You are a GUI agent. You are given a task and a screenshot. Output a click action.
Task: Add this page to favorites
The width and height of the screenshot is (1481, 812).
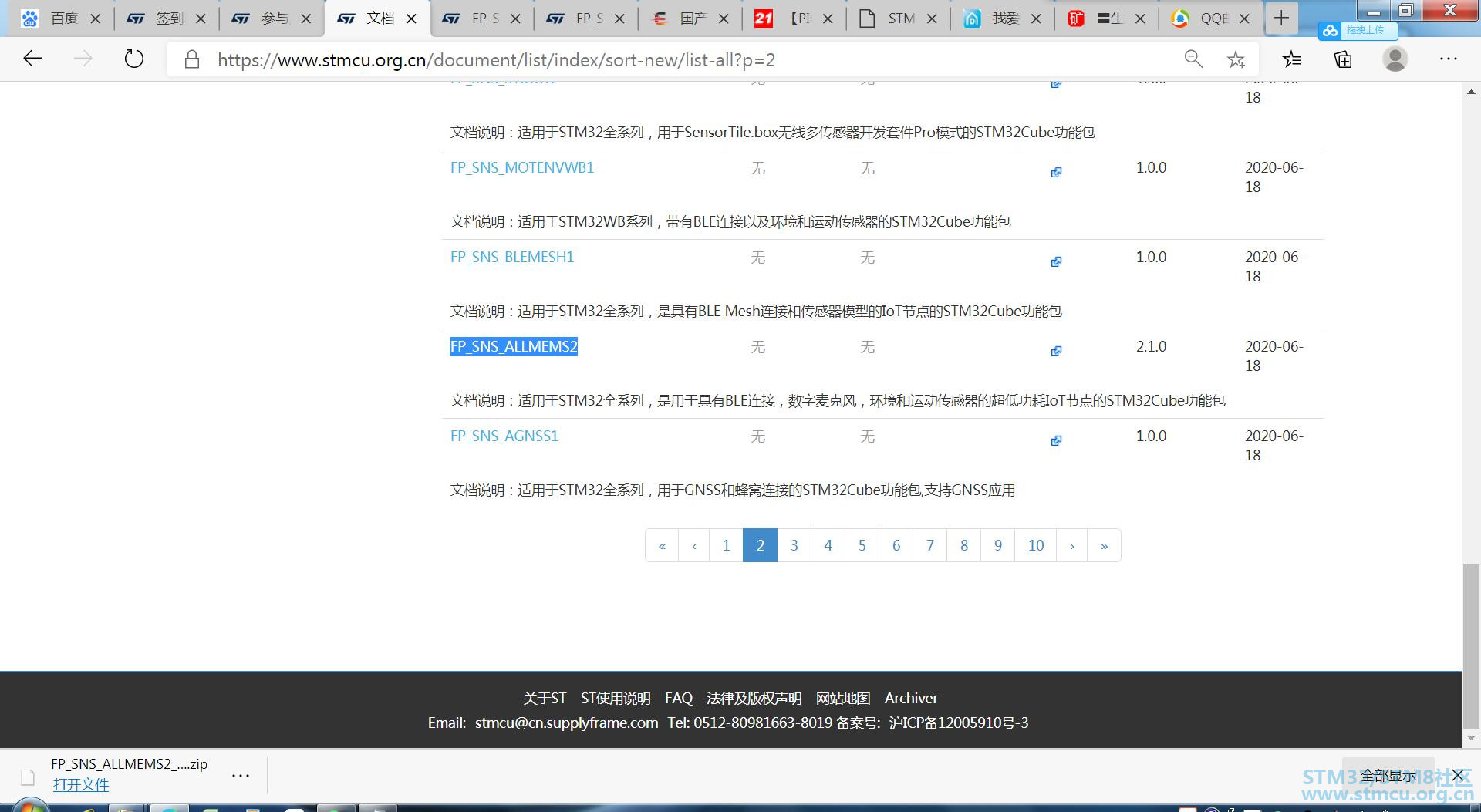click(1236, 59)
